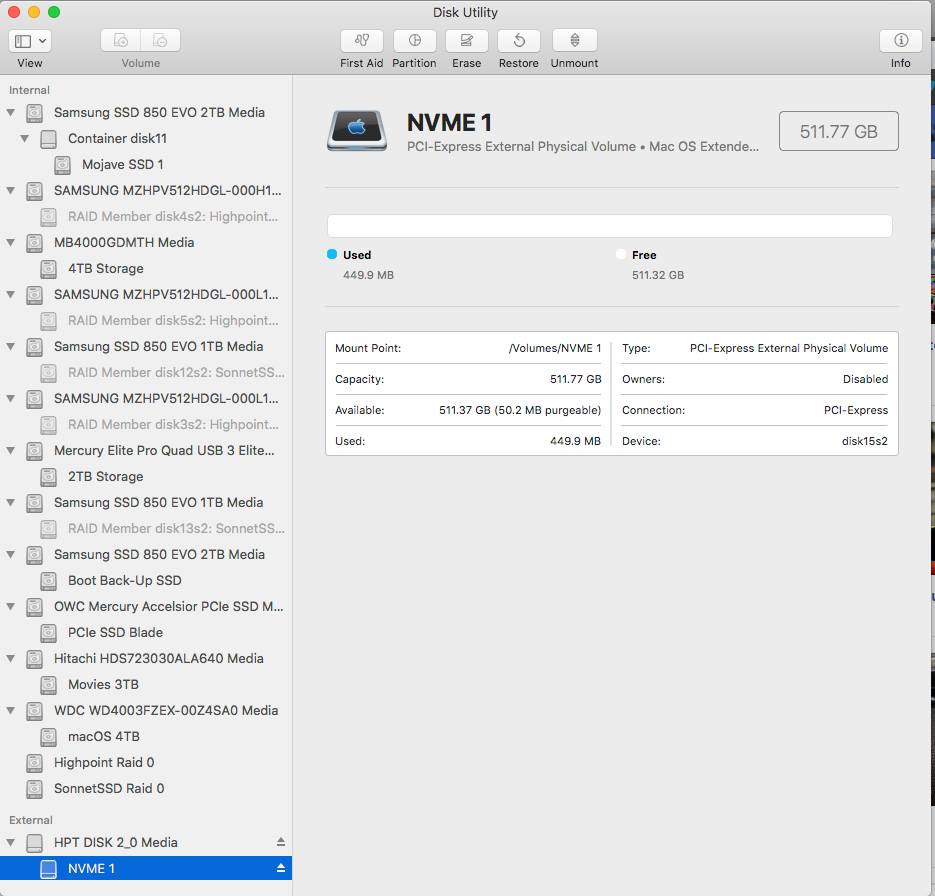Collapse Hitachi HDS723030ALA640 Media disk
Screen dimensions: 935x896
click(11, 658)
